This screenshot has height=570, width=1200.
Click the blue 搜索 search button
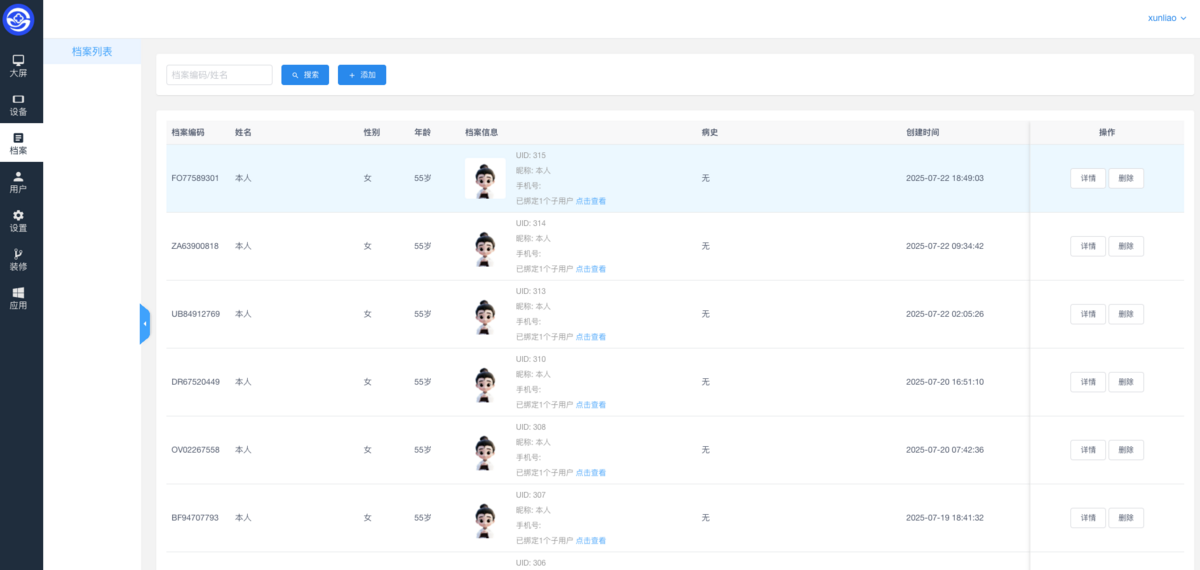click(305, 75)
